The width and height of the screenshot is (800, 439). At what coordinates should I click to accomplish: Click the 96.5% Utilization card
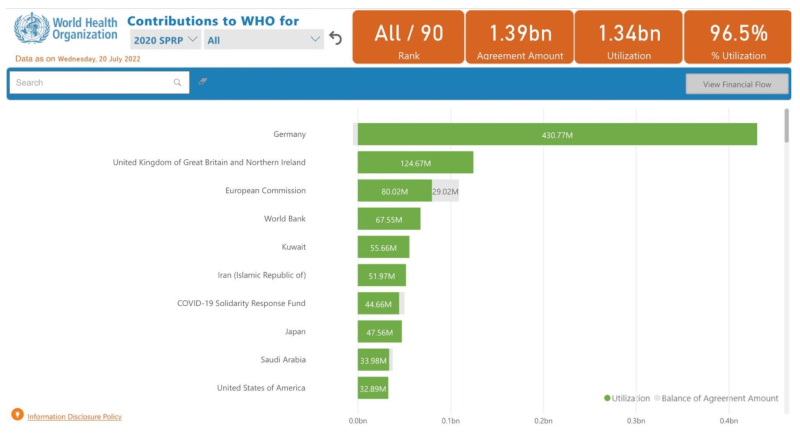738,37
